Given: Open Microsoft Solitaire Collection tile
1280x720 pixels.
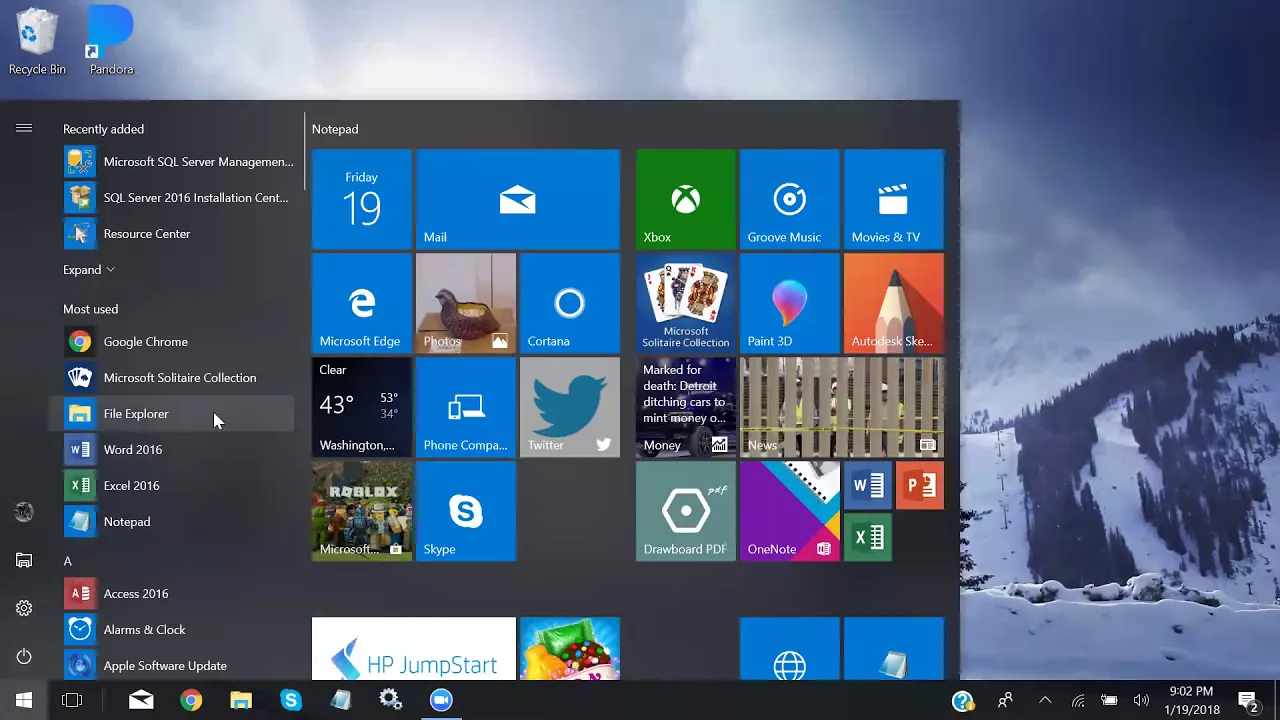Looking at the screenshot, I should (686, 303).
